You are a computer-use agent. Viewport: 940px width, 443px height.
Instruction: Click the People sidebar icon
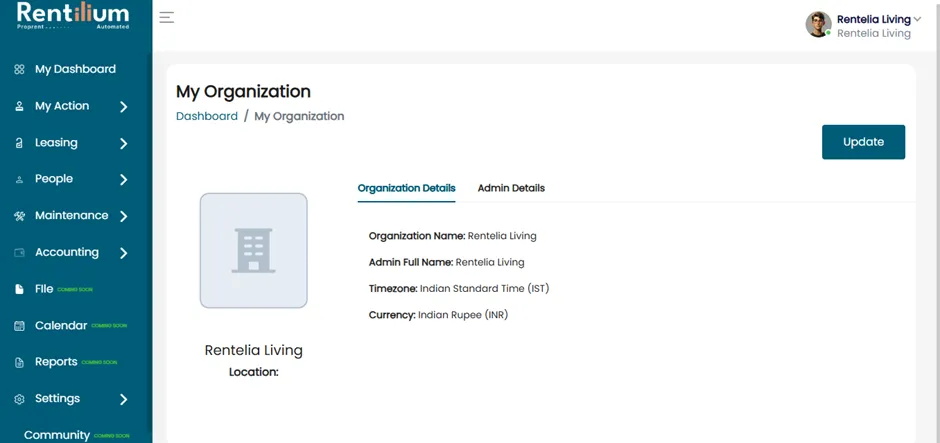click(x=19, y=179)
